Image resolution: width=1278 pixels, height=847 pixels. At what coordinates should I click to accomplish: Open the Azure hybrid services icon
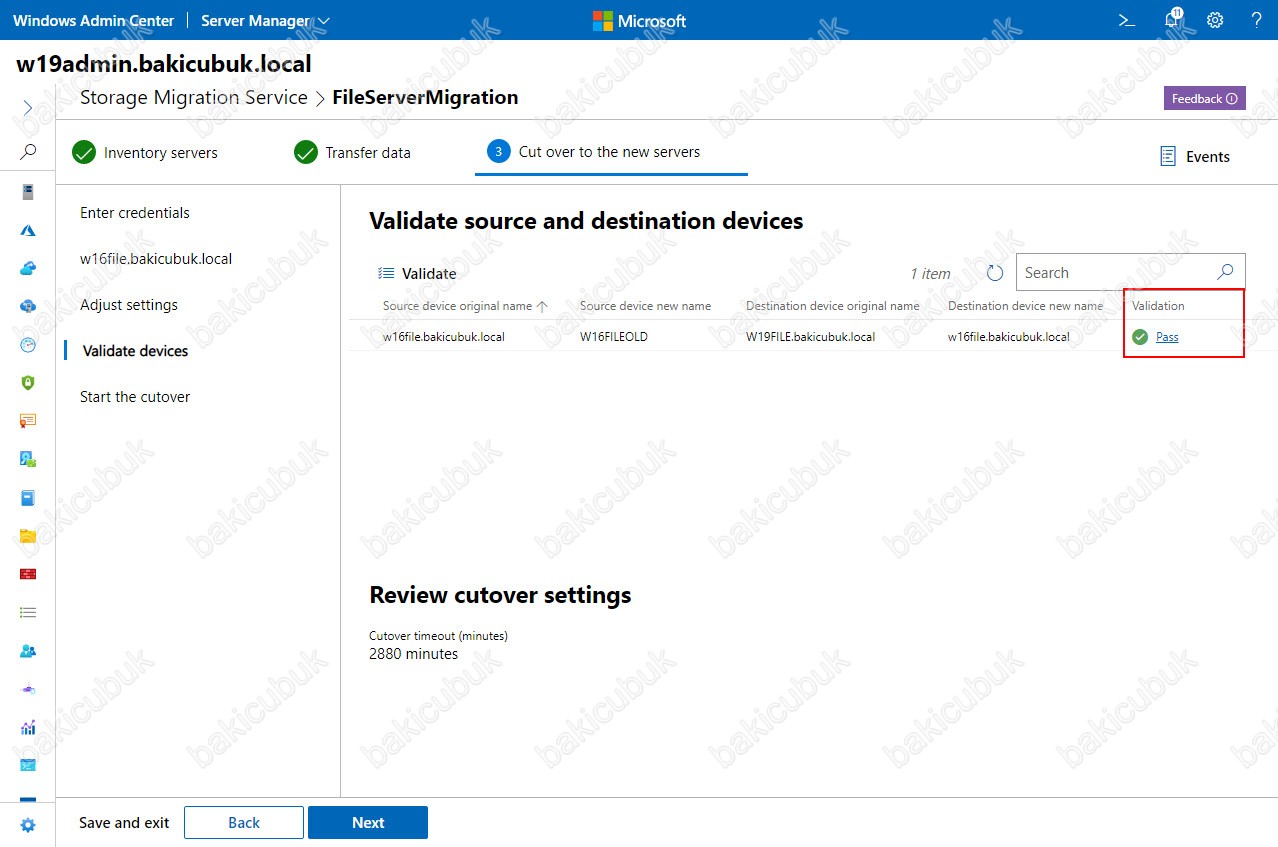pyautogui.click(x=28, y=230)
